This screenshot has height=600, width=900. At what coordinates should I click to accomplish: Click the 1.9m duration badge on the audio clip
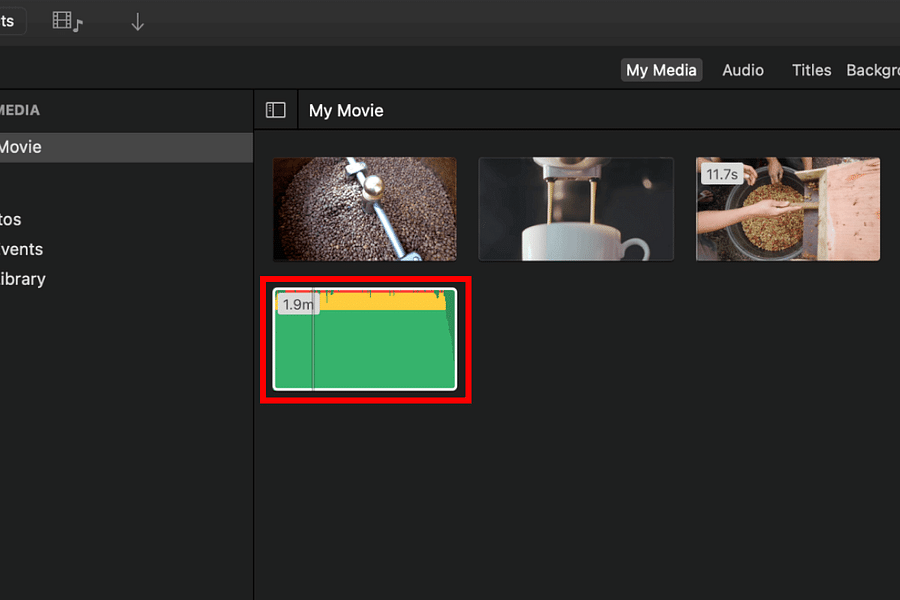297,303
